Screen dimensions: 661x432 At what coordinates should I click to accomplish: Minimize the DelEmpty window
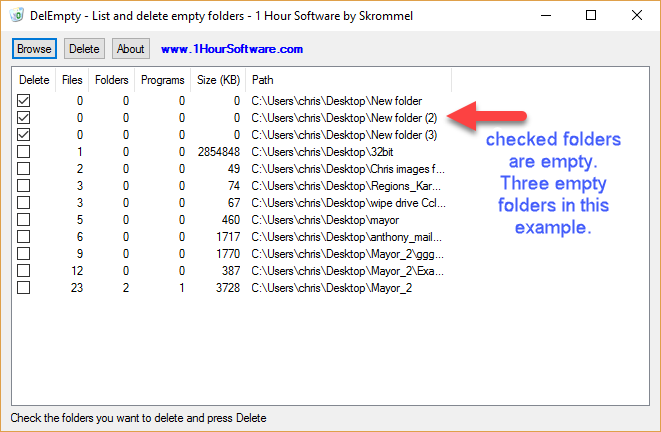point(546,16)
